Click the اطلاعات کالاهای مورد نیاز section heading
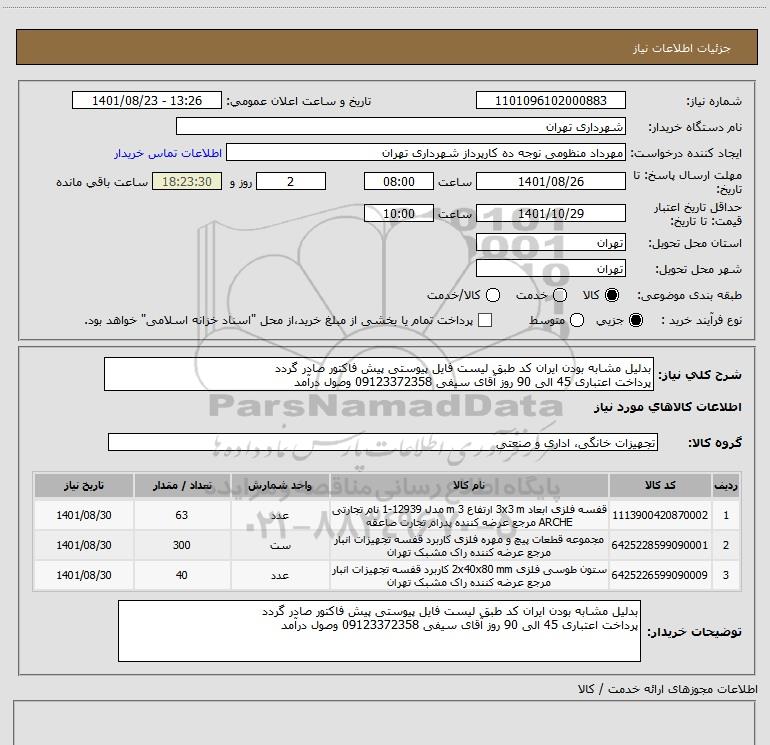770x745 pixels. coord(667,407)
